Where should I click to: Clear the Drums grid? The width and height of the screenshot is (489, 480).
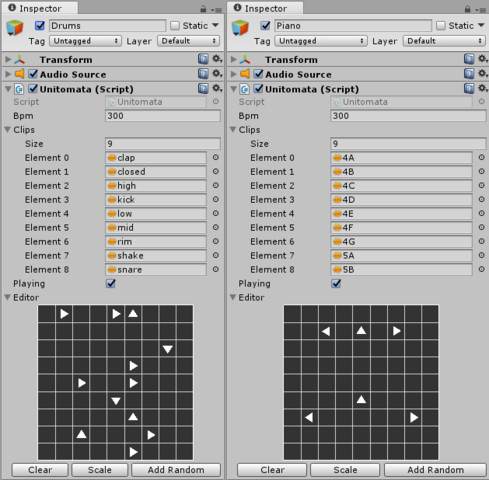coord(40,470)
